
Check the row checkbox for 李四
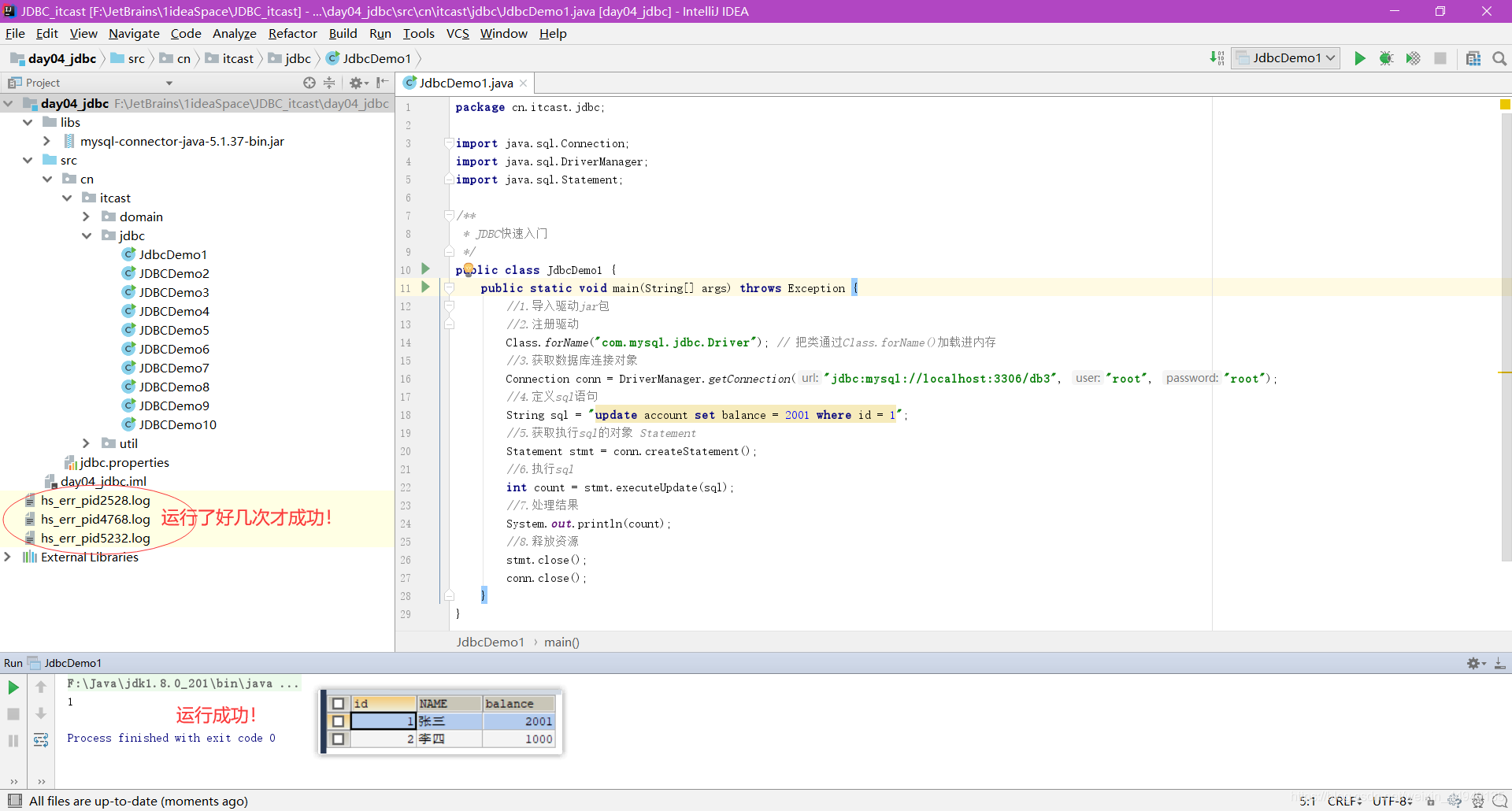click(x=339, y=739)
